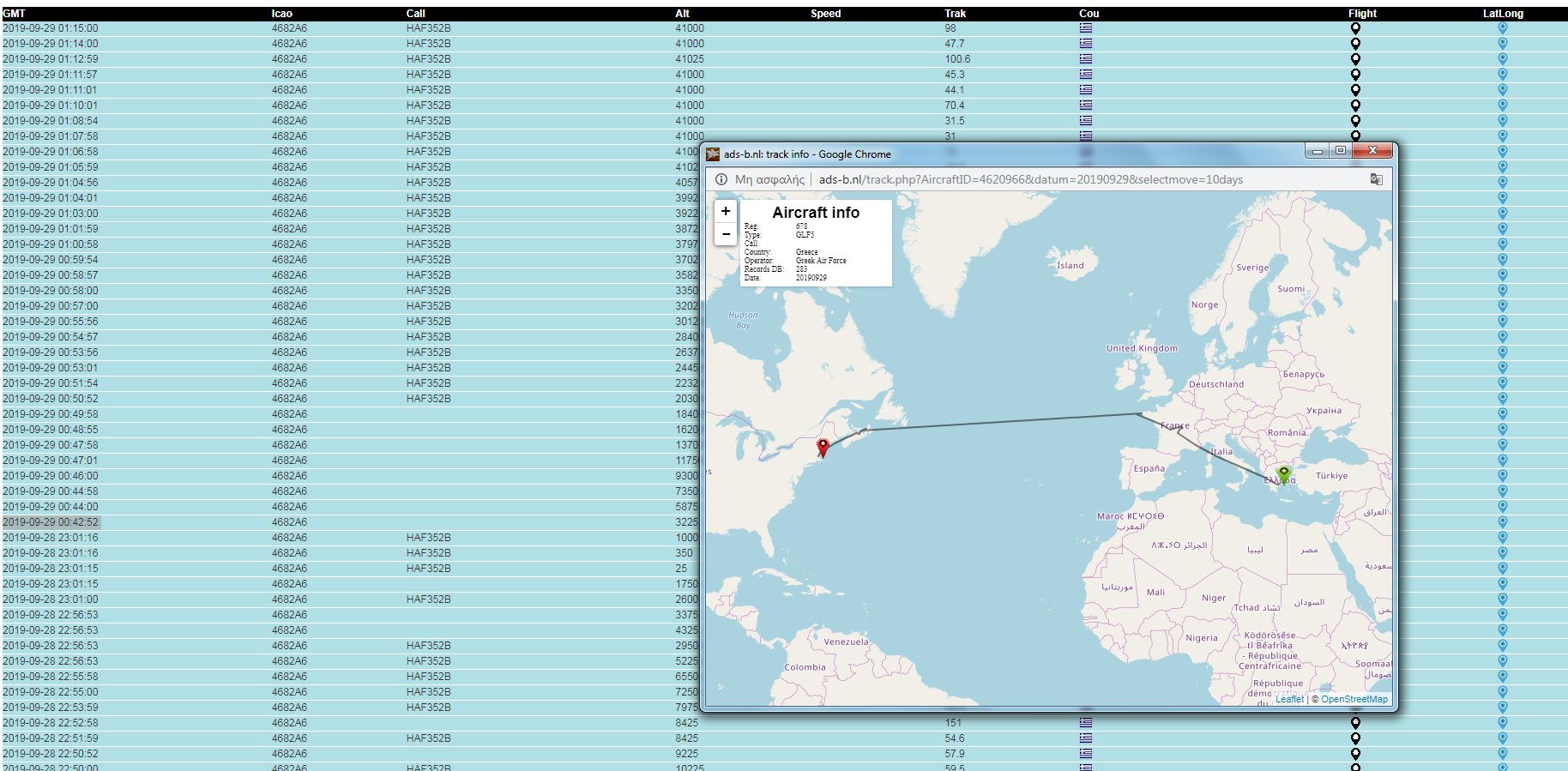
Task: Zoom in on the track map
Action: pos(726,211)
